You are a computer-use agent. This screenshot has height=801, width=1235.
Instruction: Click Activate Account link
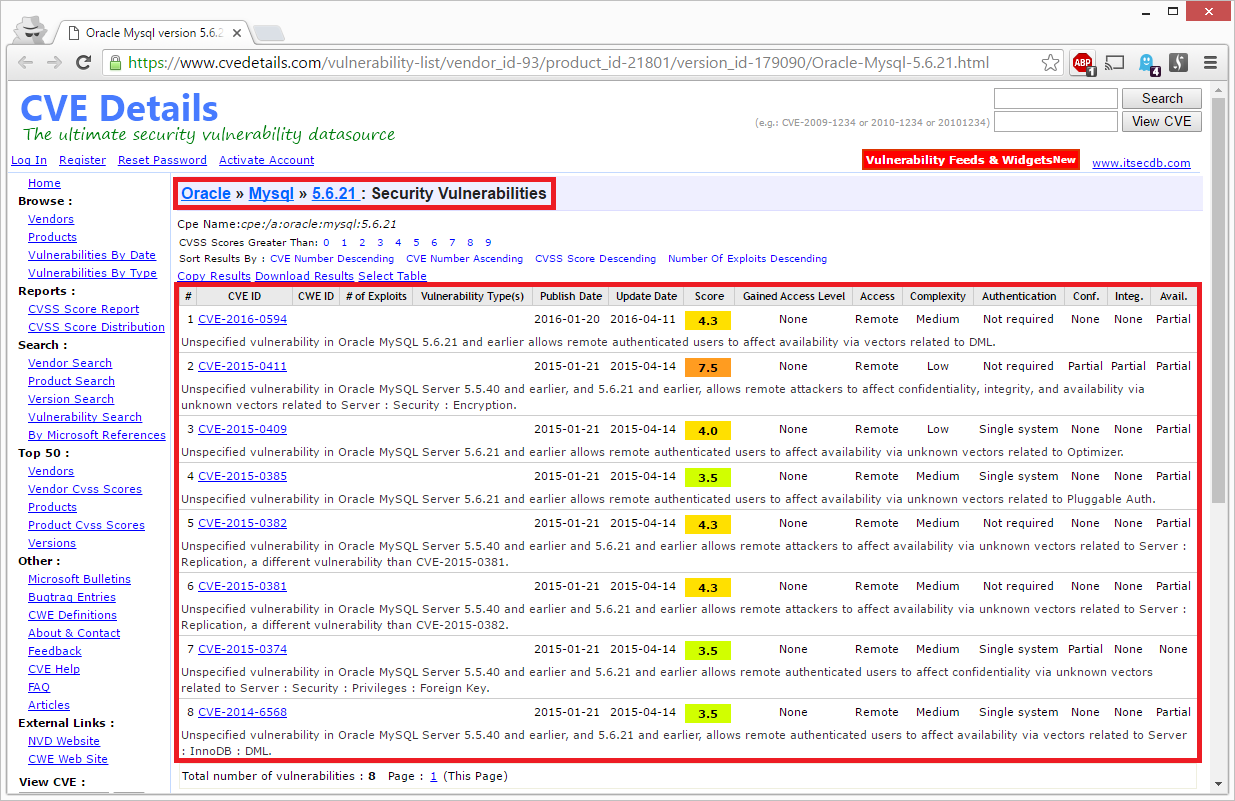pos(266,160)
